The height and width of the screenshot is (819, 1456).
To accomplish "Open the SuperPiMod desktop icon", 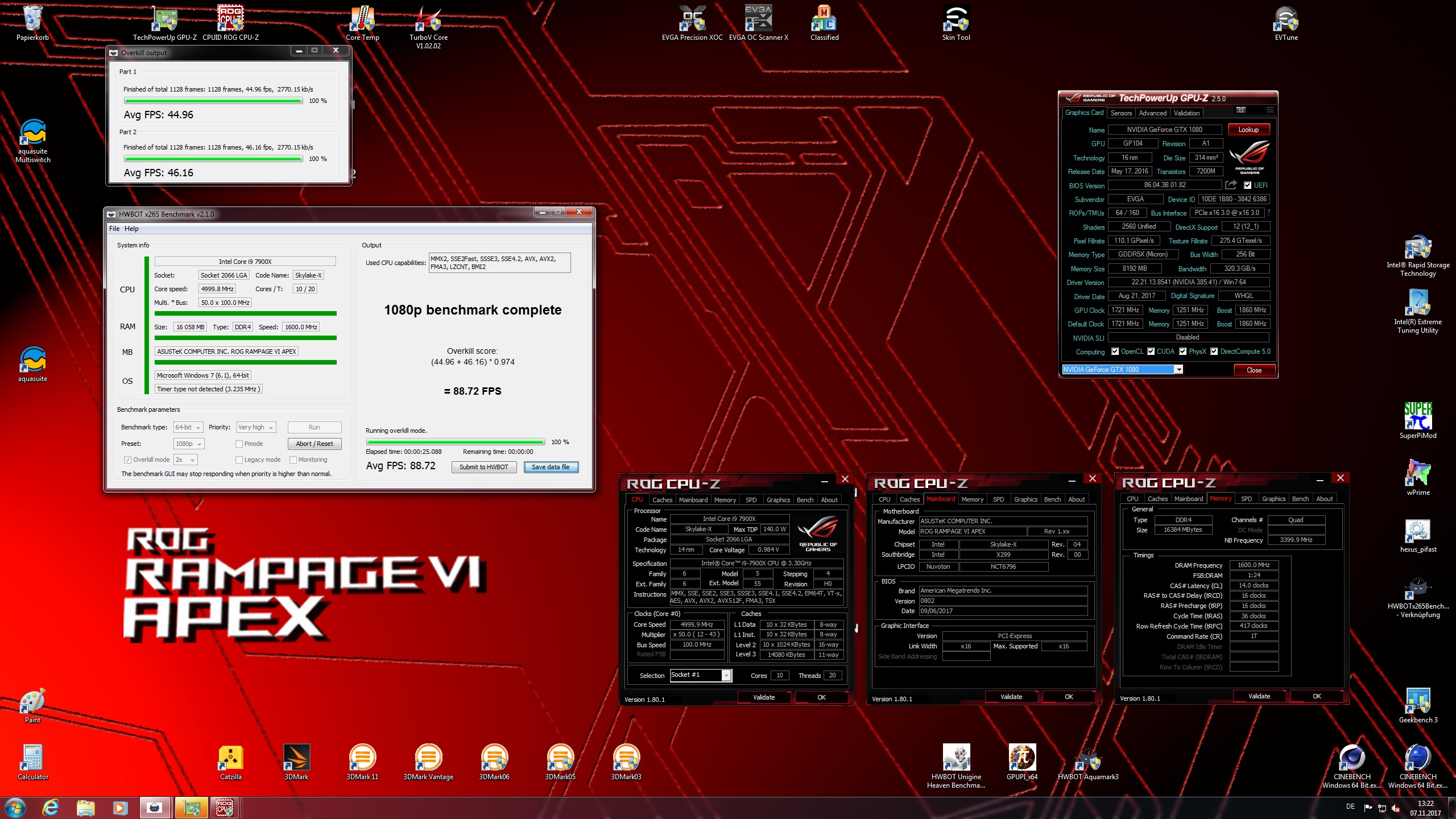I will 1418,421.
